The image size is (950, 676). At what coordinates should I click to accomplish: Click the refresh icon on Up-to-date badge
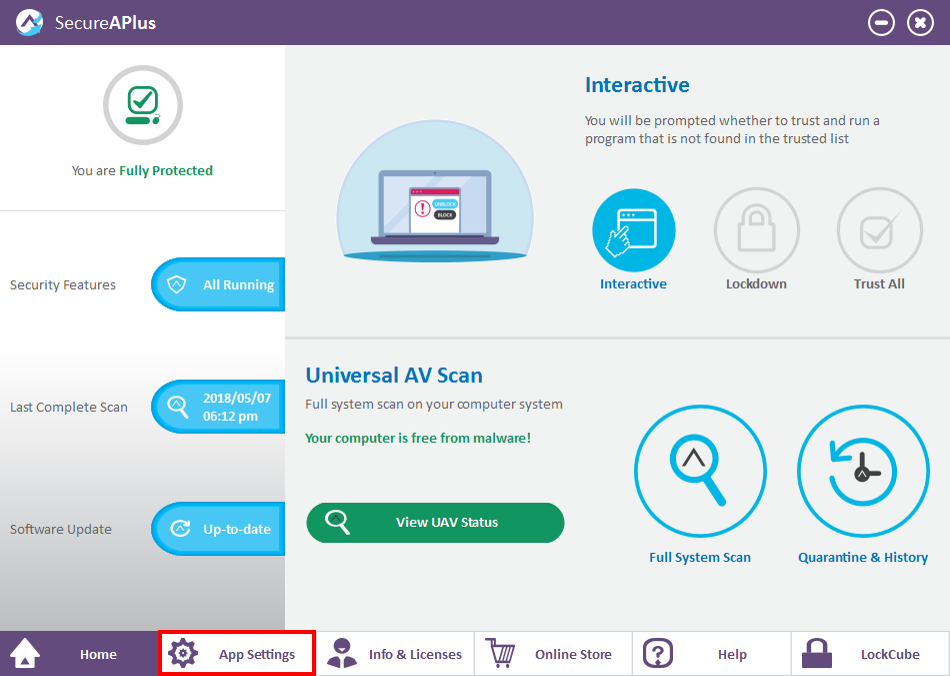pyautogui.click(x=179, y=528)
